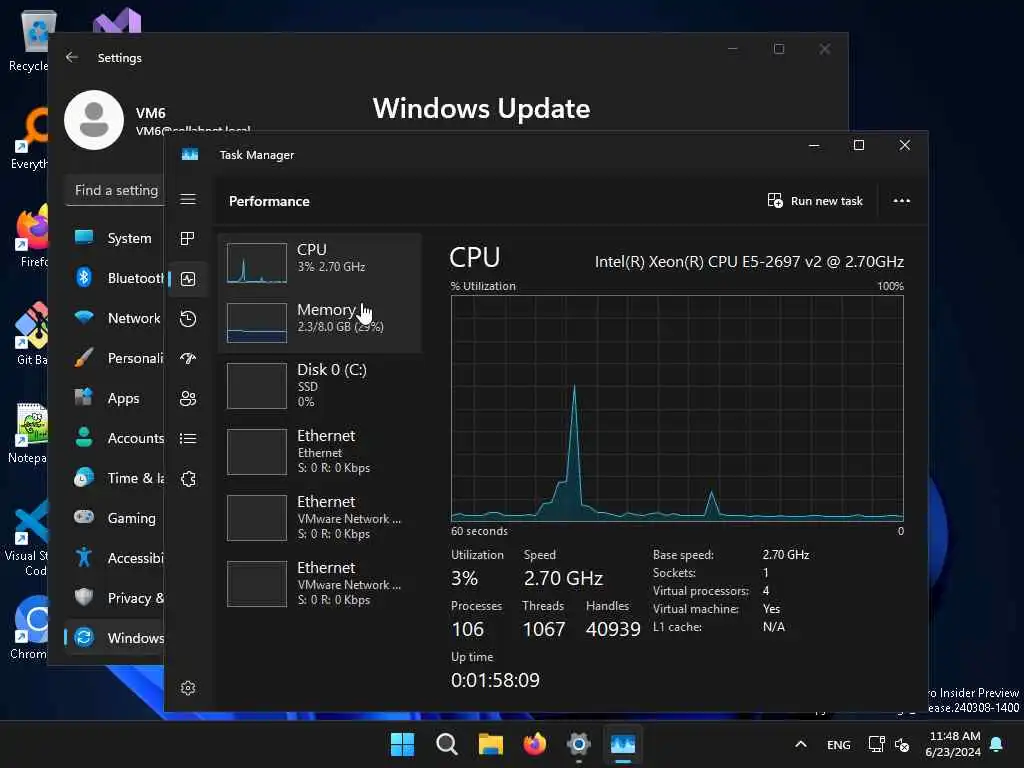Open Gaming in Settings sidebar
1024x768 pixels.
coord(115,518)
